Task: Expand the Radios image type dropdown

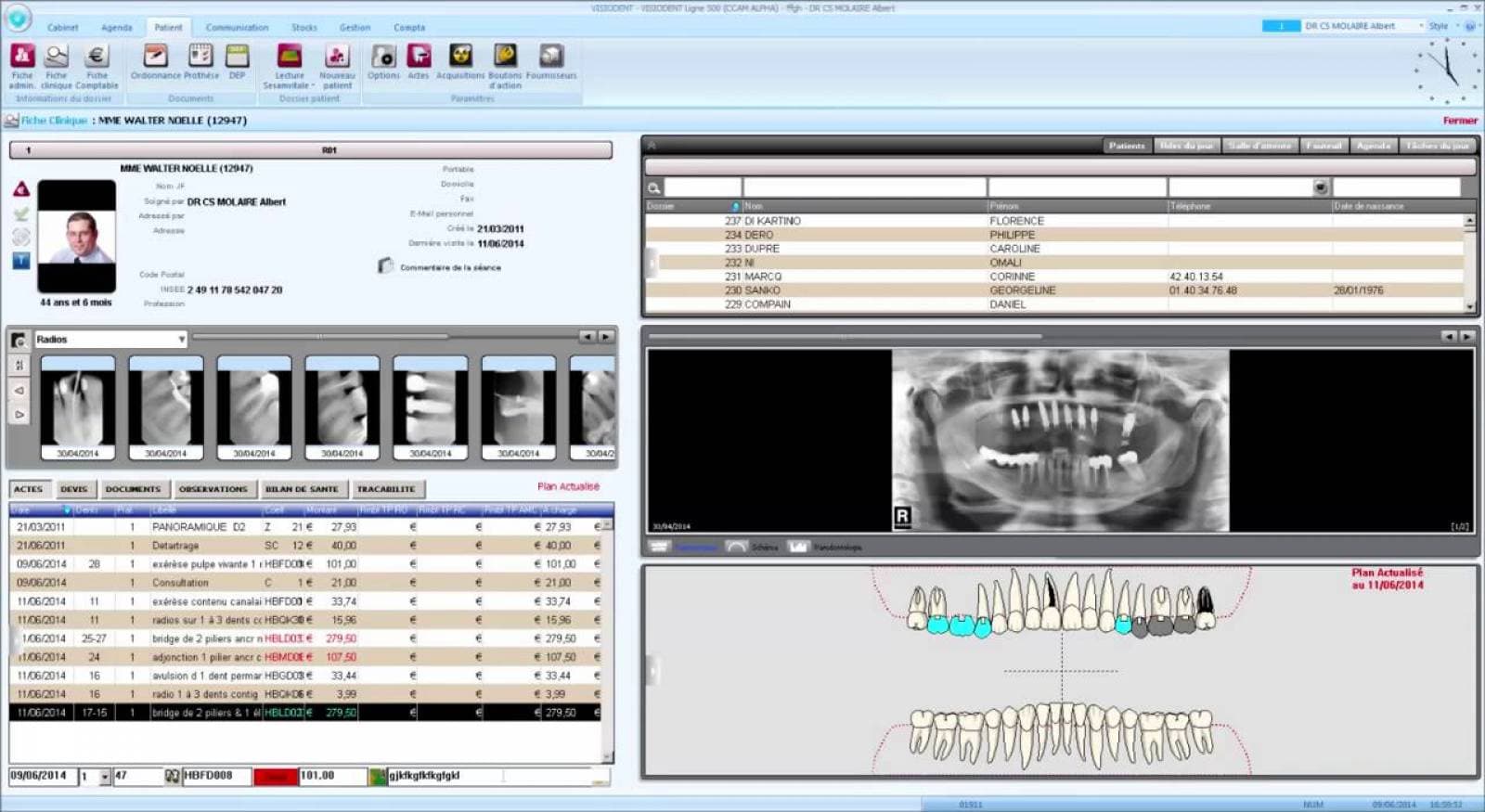Action: [x=181, y=340]
